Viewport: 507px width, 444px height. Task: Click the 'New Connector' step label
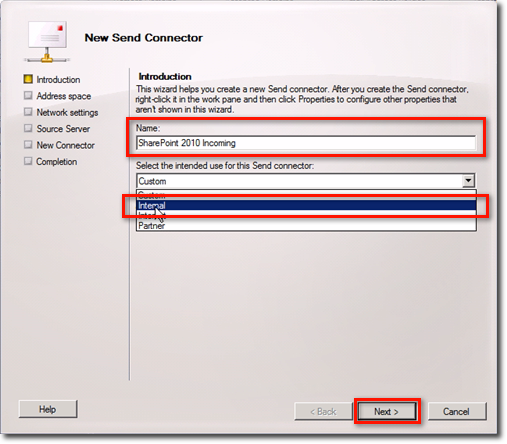(x=65, y=145)
